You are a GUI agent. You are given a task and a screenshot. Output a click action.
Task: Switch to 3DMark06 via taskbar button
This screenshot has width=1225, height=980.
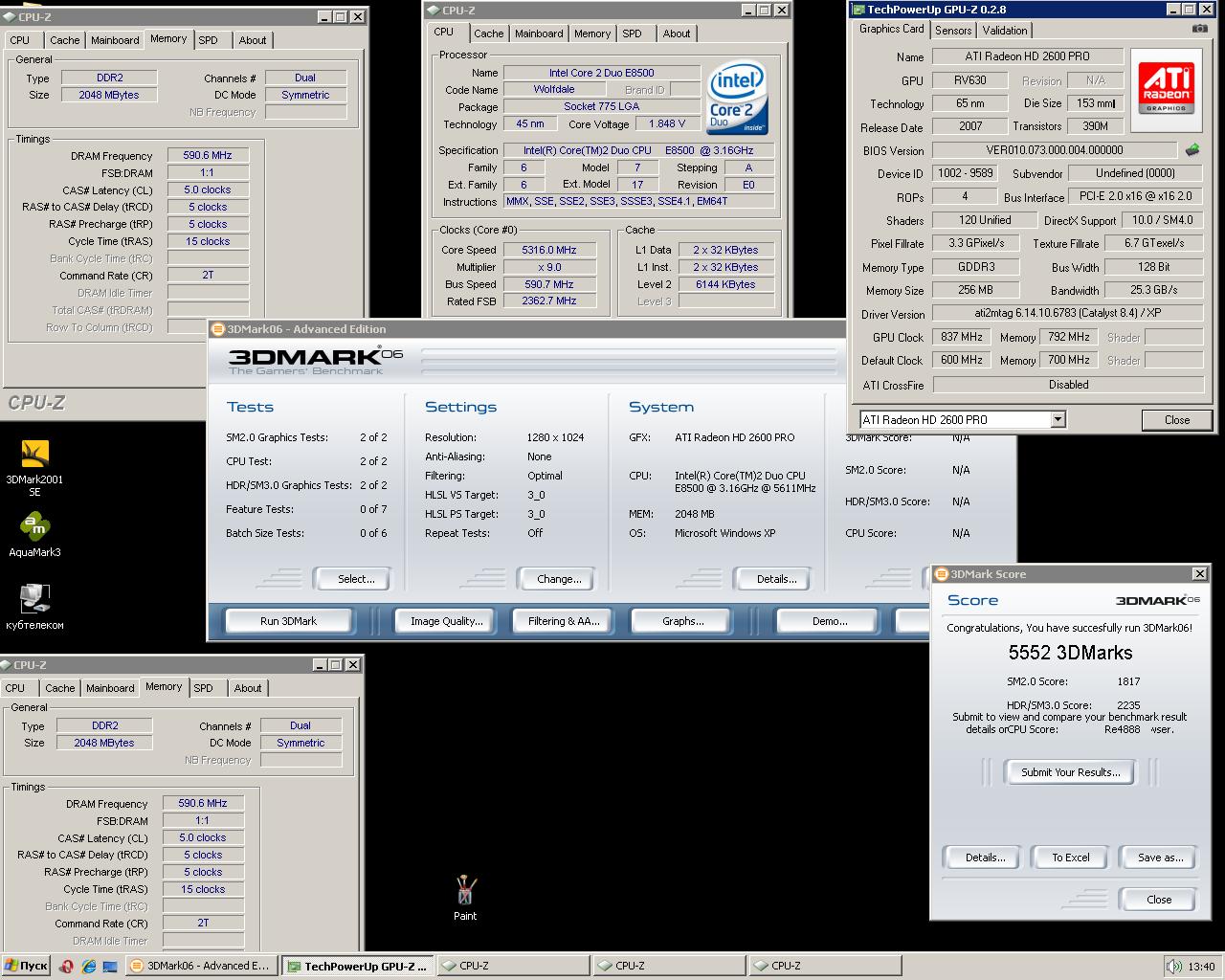(x=201, y=967)
